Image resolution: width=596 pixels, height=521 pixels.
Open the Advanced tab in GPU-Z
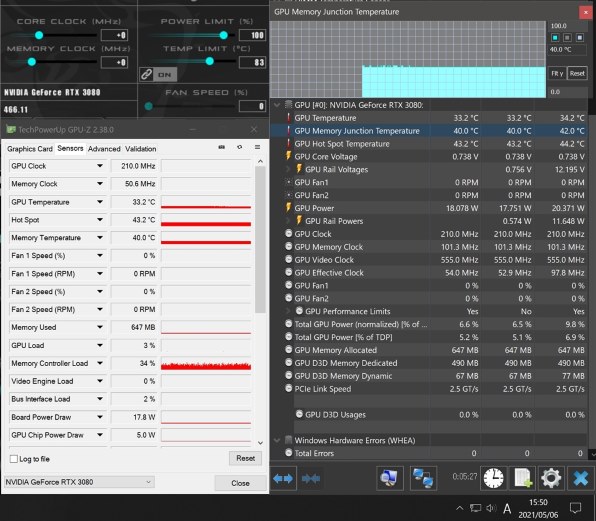coord(104,149)
